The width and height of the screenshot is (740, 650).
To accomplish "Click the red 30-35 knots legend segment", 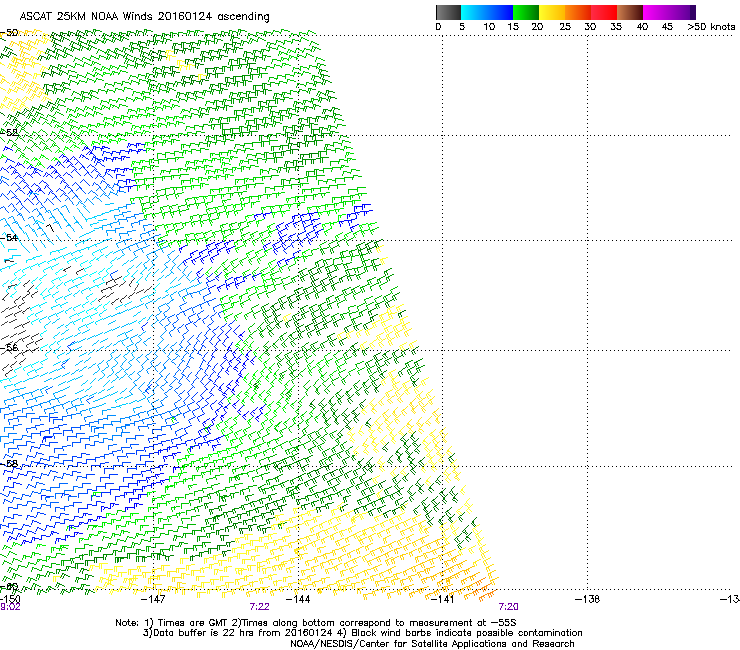I will click(604, 12).
